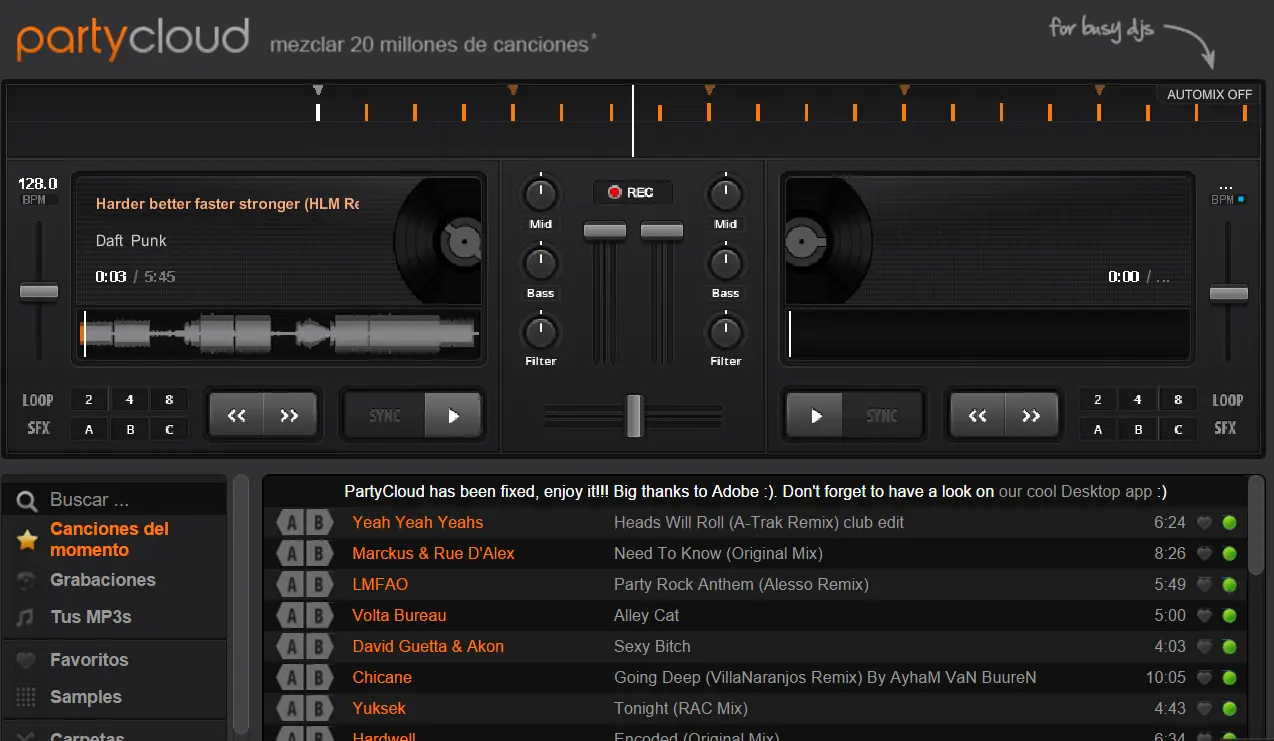This screenshot has height=741, width=1274.
Task: Play the right deck track
Action: coord(816,415)
